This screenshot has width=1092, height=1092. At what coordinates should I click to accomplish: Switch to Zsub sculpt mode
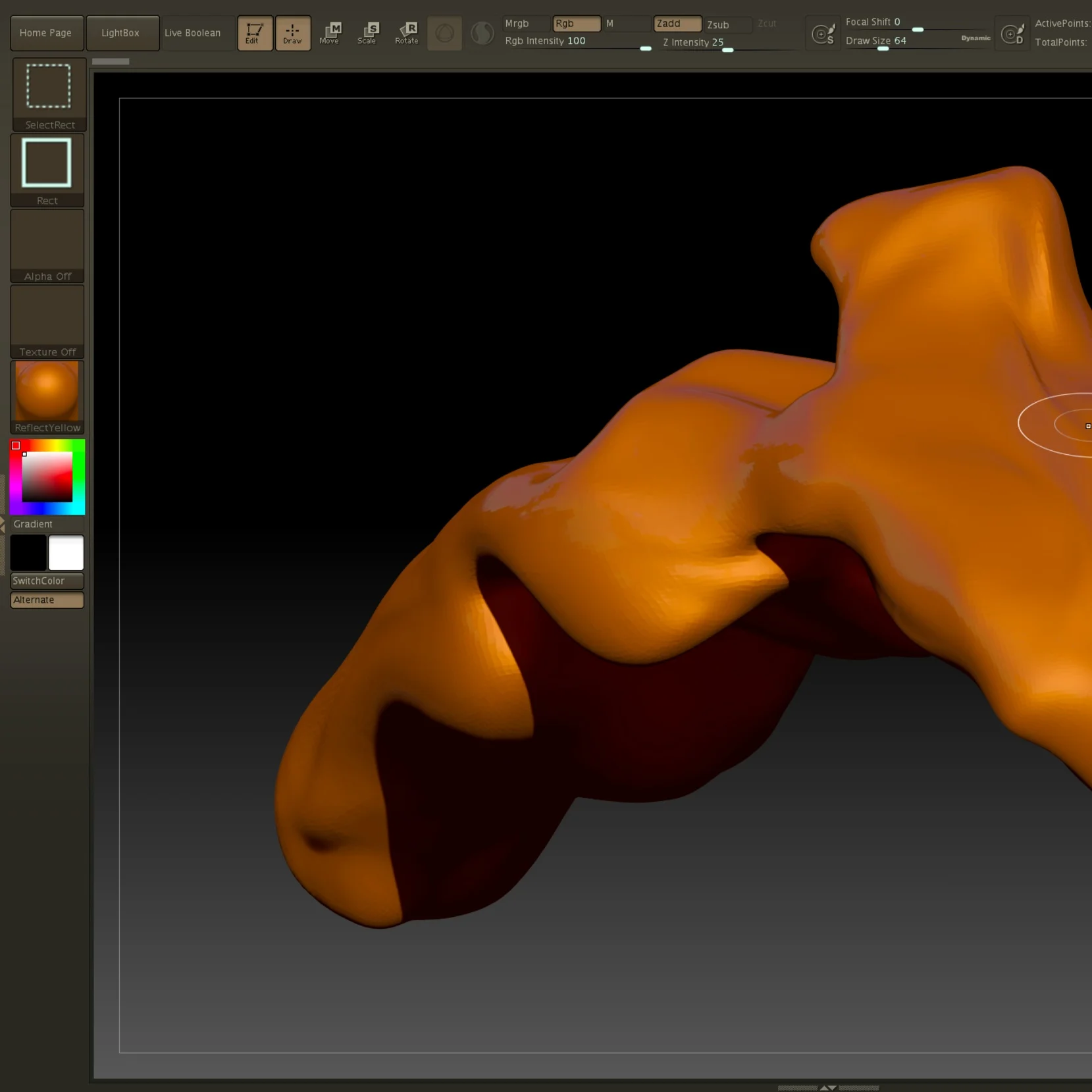click(x=728, y=24)
